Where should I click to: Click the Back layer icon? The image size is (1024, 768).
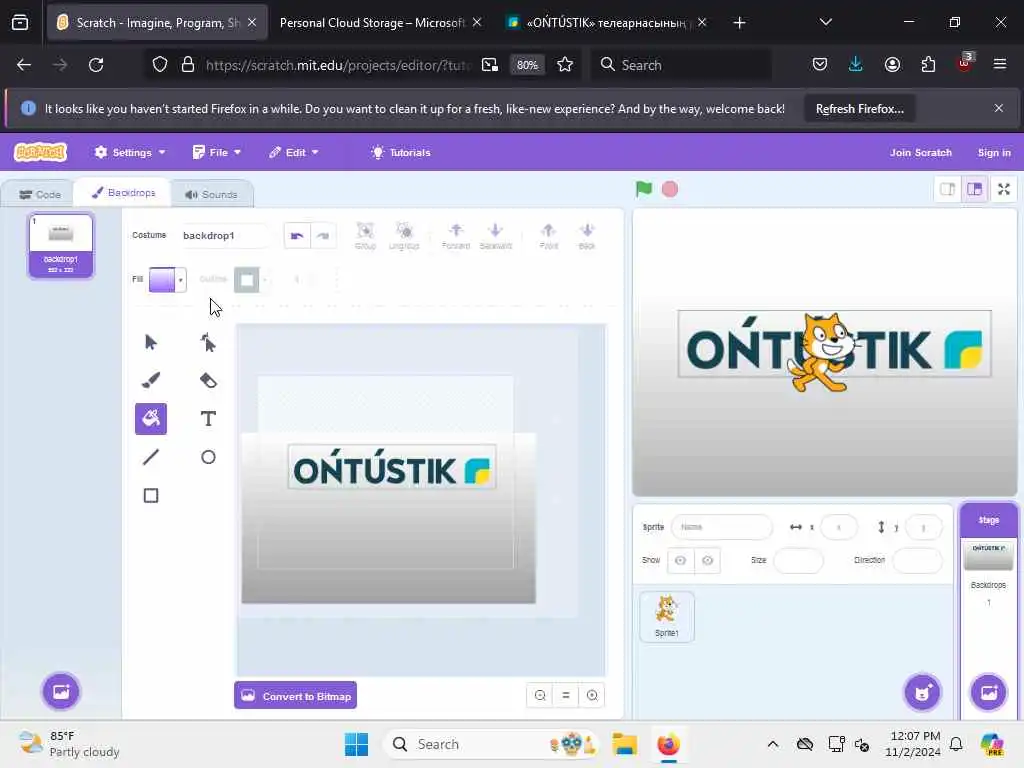coord(587,236)
